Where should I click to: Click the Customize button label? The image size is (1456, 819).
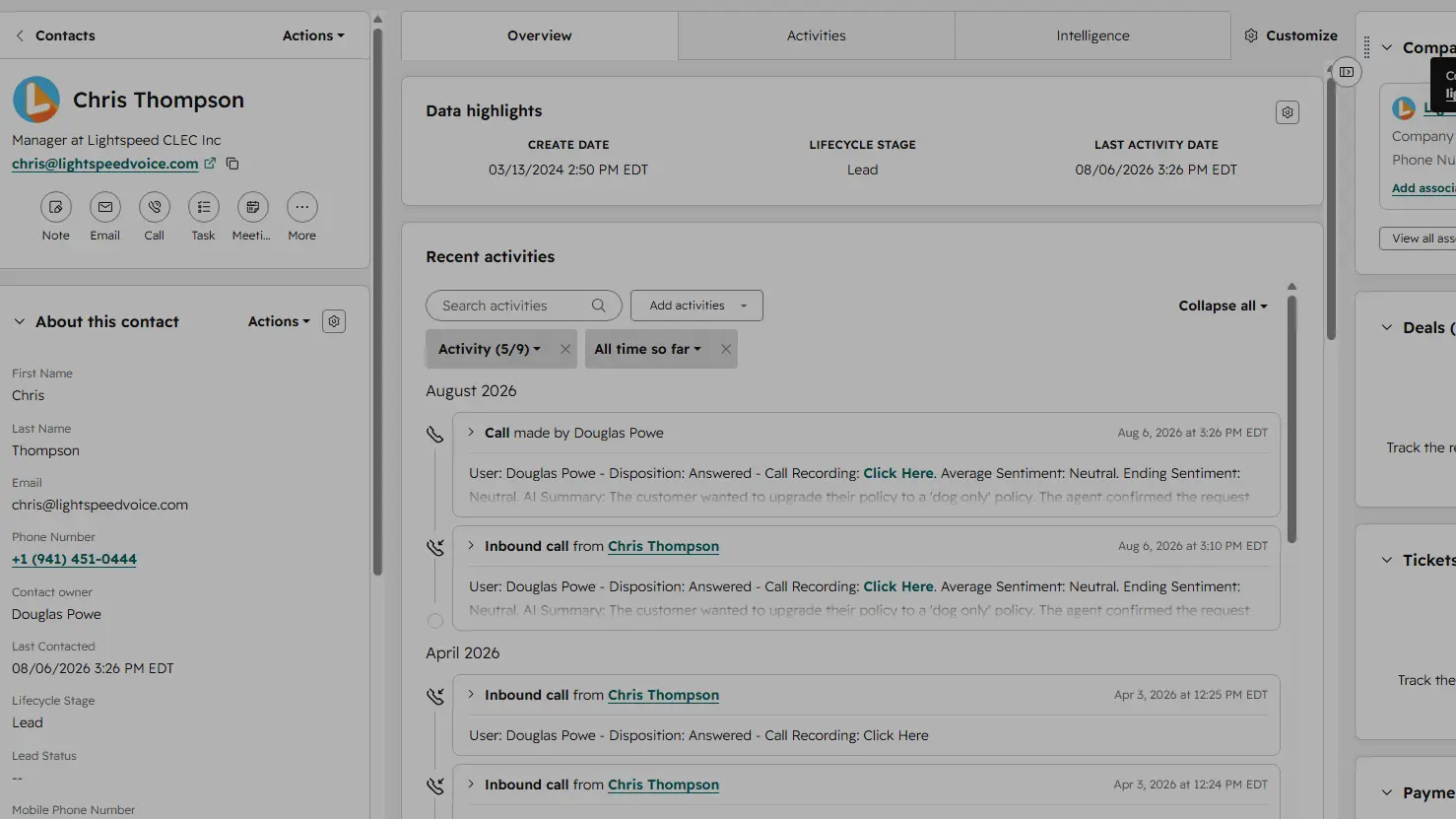pyautogui.click(x=1301, y=35)
